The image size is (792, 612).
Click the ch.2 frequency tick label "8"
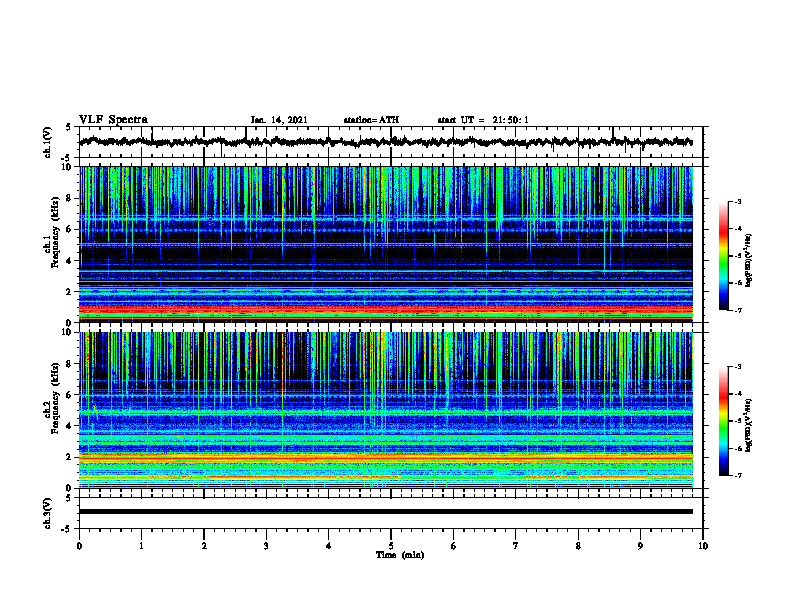tap(70, 364)
